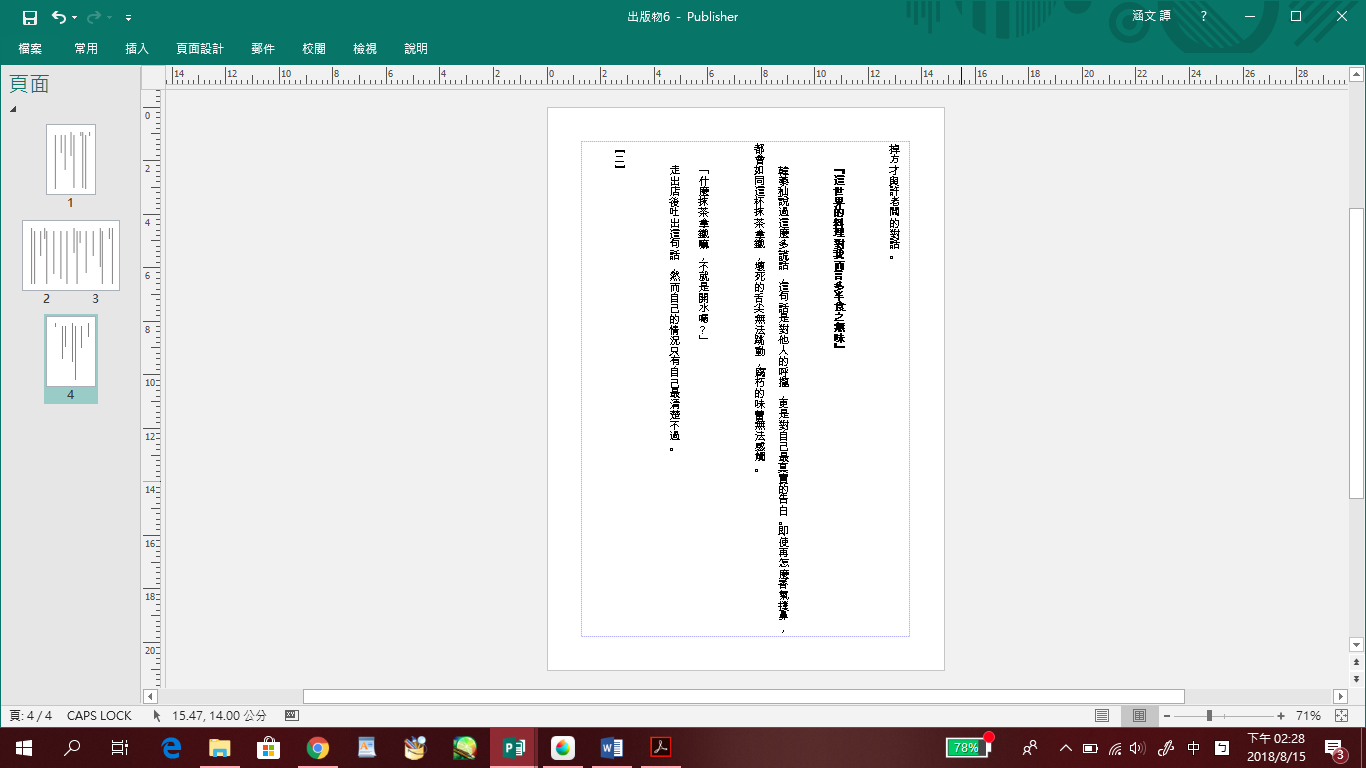Screen dimensions: 1366x768
Task: Toggle single page view in status bar
Action: (1102, 716)
